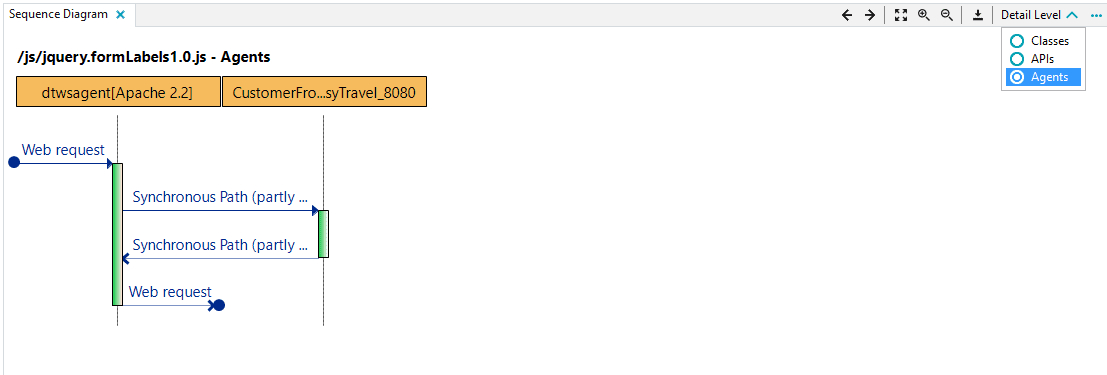The image size is (1107, 375).
Task: Zoom out with magnifier minus icon
Action: tap(947, 15)
